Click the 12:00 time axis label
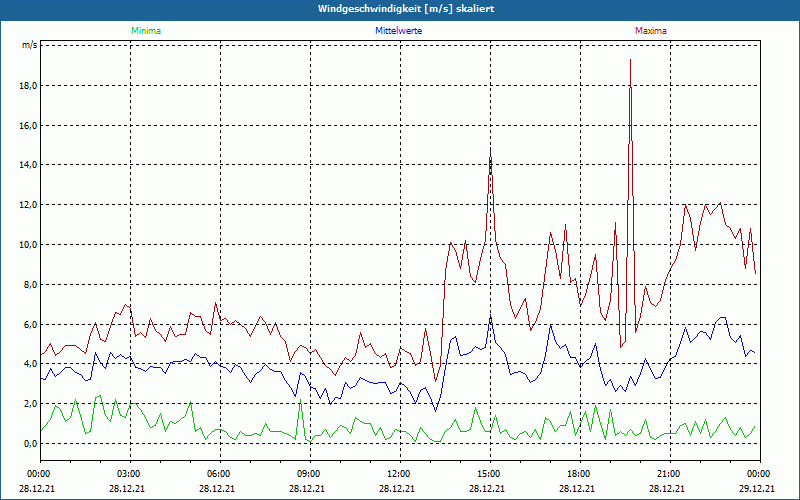This screenshot has height=500, width=800. click(399, 474)
